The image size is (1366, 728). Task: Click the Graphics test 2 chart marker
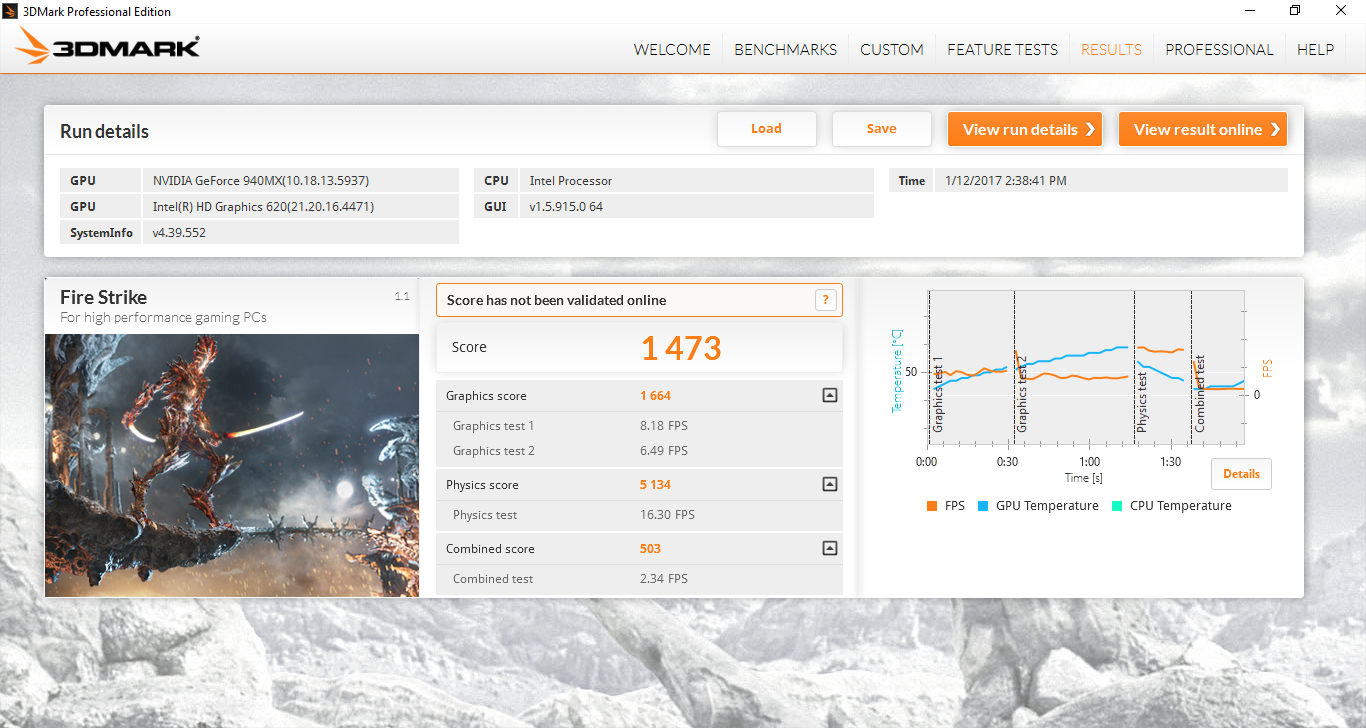click(1022, 396)
